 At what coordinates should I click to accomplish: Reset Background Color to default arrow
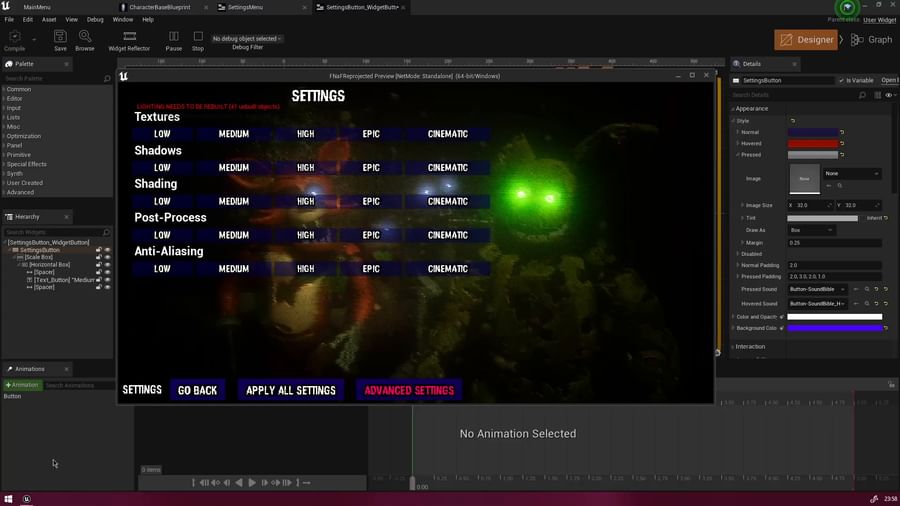click(x=886, y=328)
